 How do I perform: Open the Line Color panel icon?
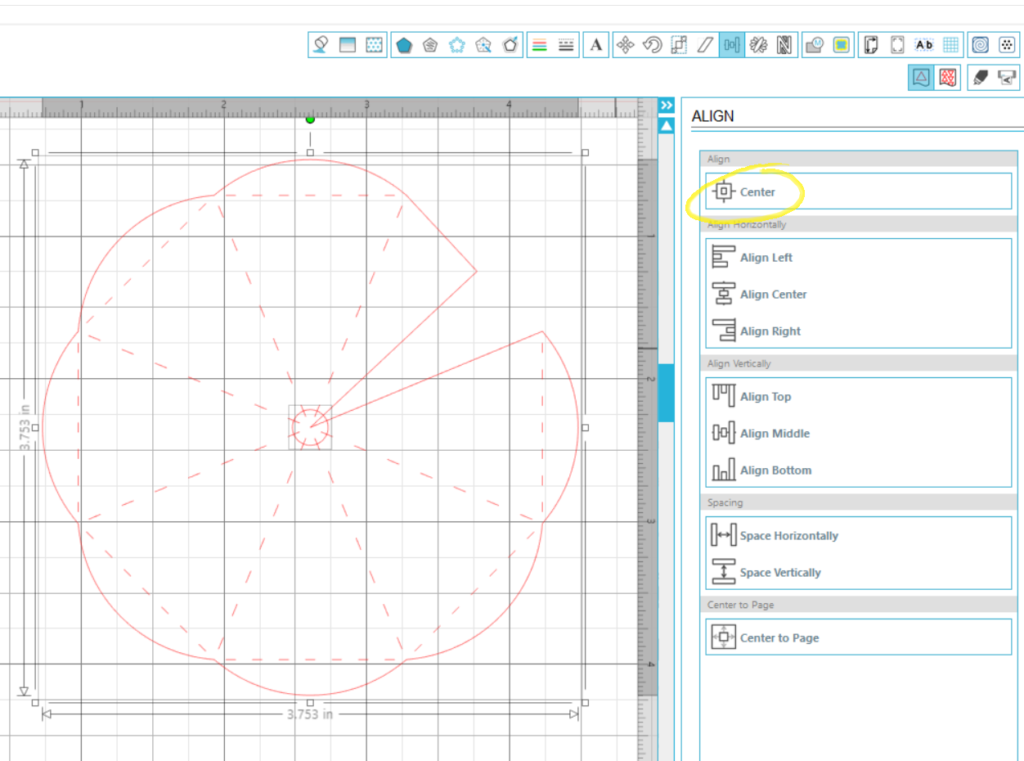pos(540,45)
